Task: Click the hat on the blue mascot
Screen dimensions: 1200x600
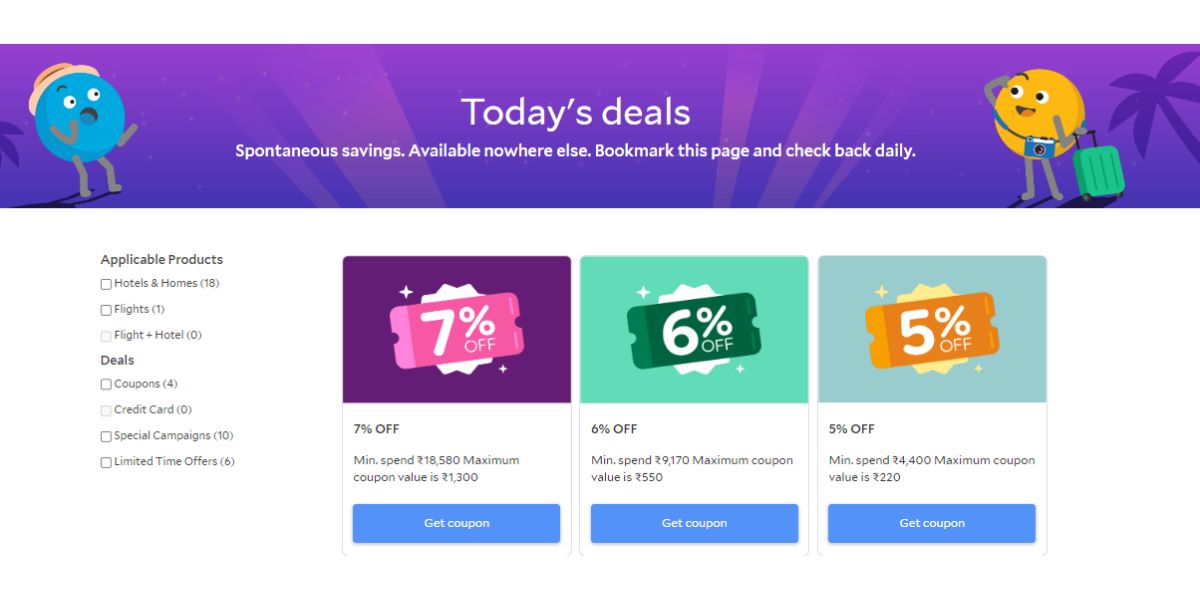Action: [x=62, y=78]
